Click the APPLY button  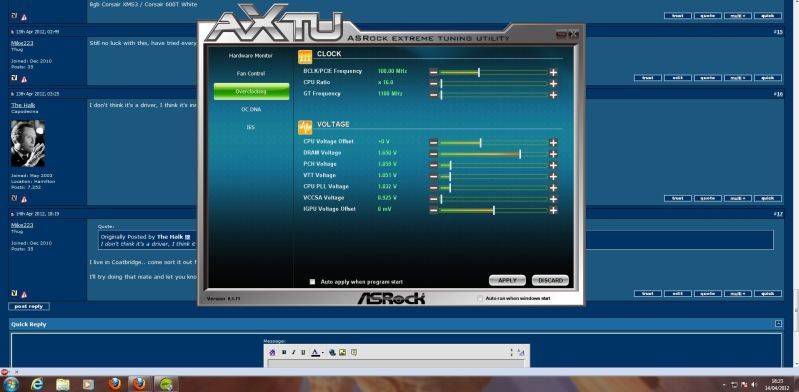click(507, 280)
